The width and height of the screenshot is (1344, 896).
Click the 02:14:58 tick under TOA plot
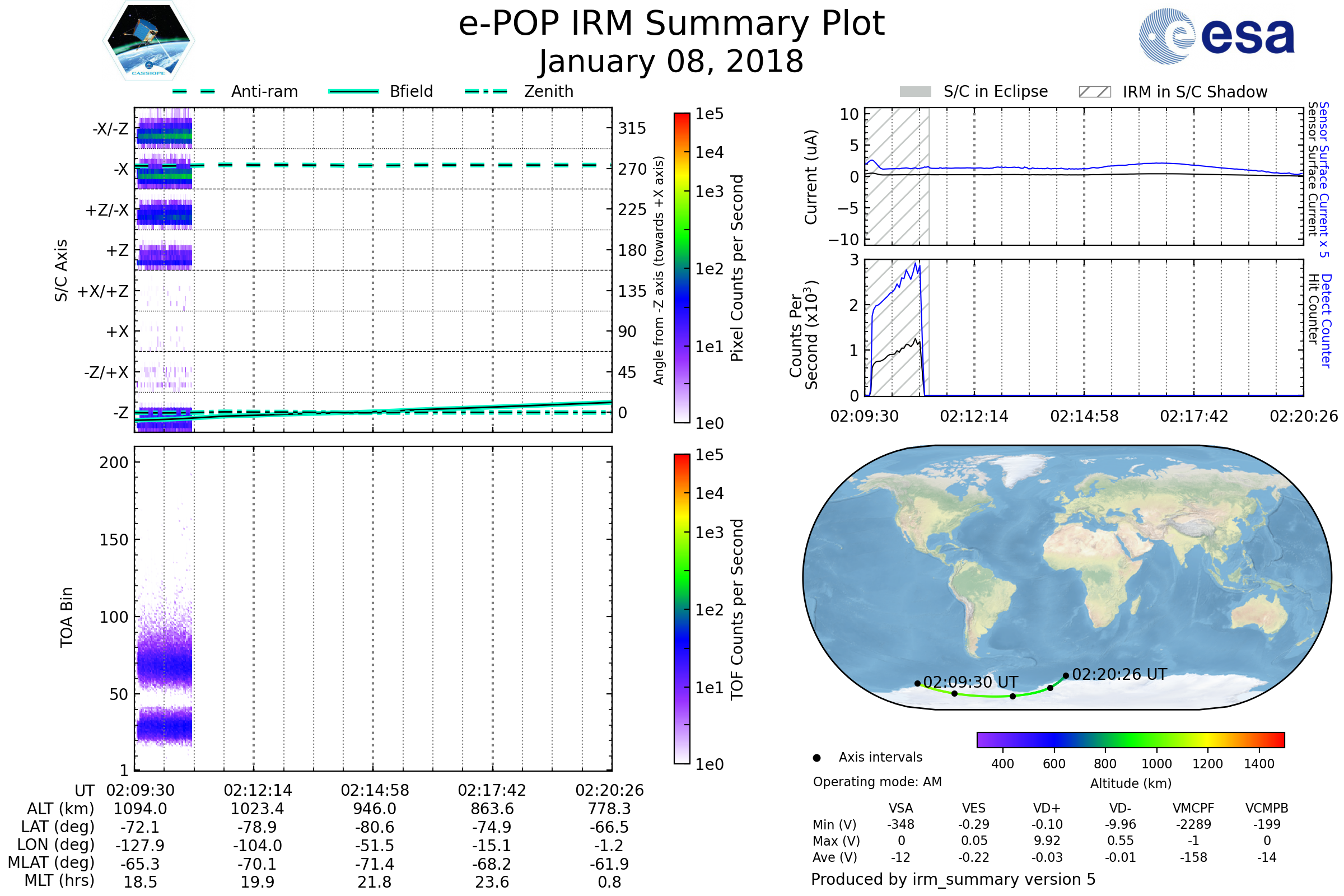tap(375, 790)
